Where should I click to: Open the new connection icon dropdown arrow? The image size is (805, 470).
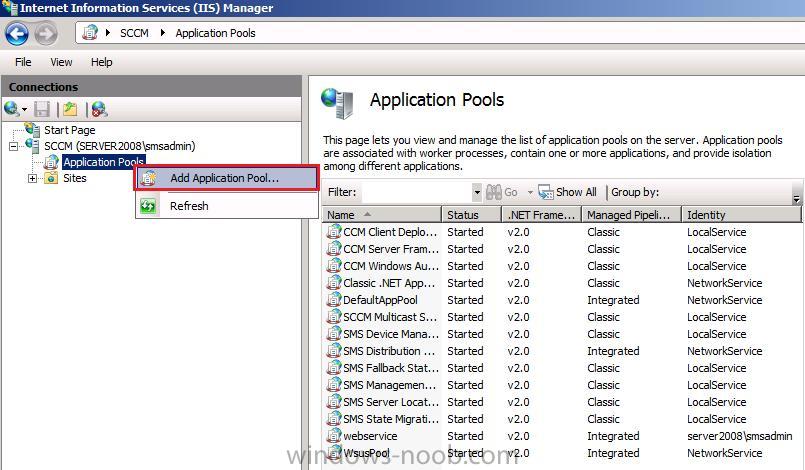pyautogui.click(x=24, y=109)
